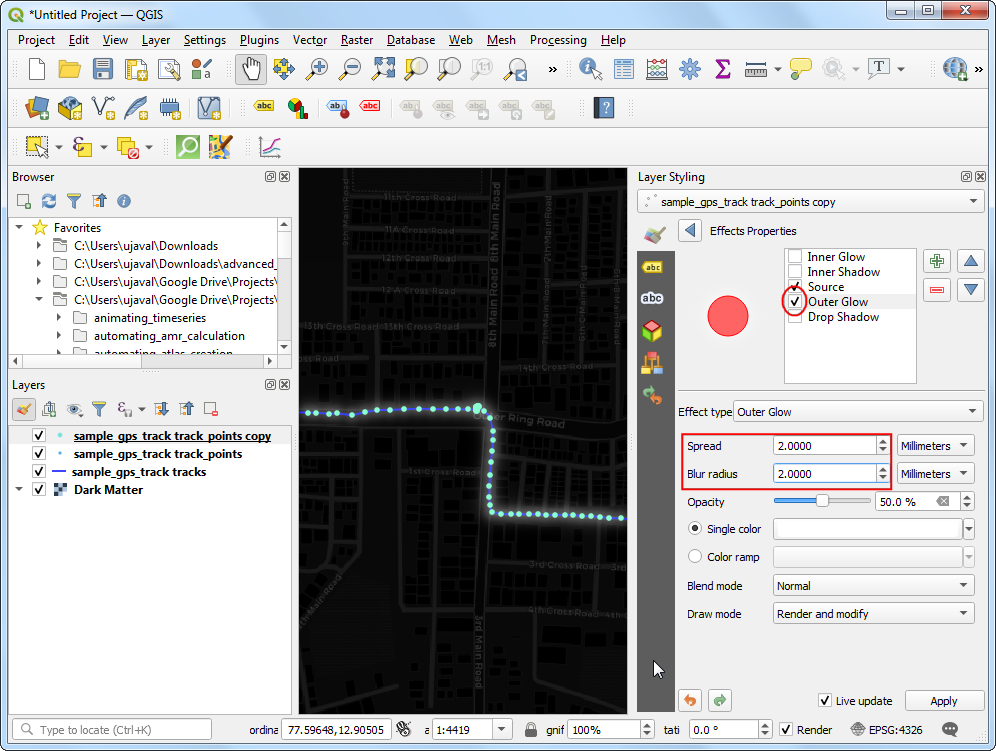Click the green plus add effect button
996x751 pixels.
pos(937,261)
